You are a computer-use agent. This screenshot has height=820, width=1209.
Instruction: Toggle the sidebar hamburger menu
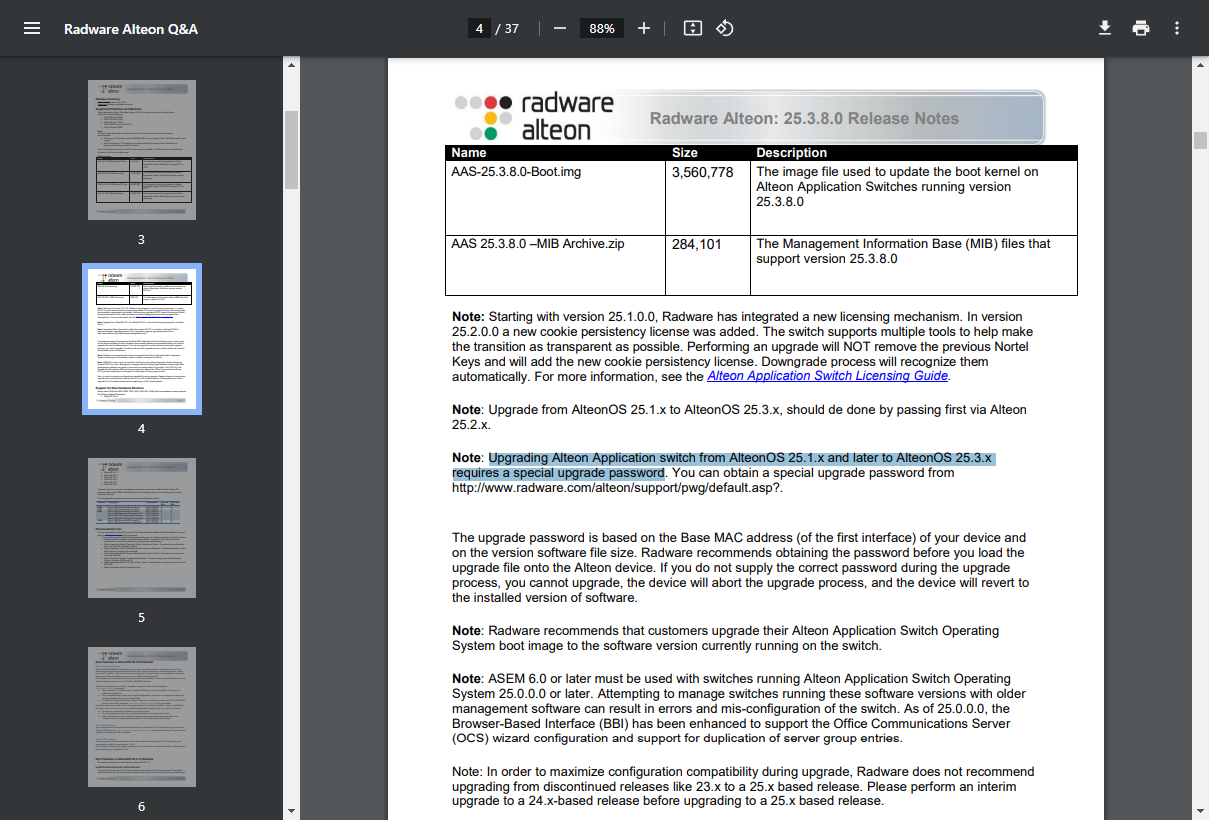[x=32, y=28]
